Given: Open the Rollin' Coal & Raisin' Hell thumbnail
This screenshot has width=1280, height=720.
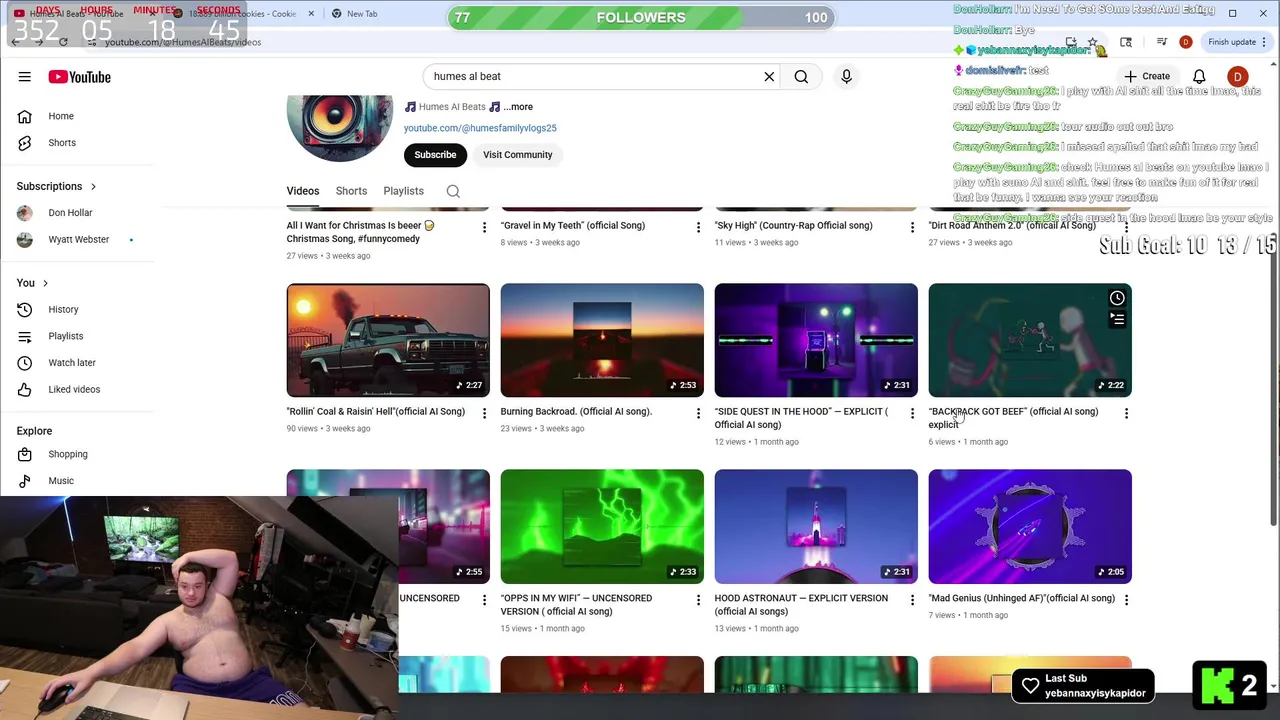Looking at the screenshot, I should [388, 340].
